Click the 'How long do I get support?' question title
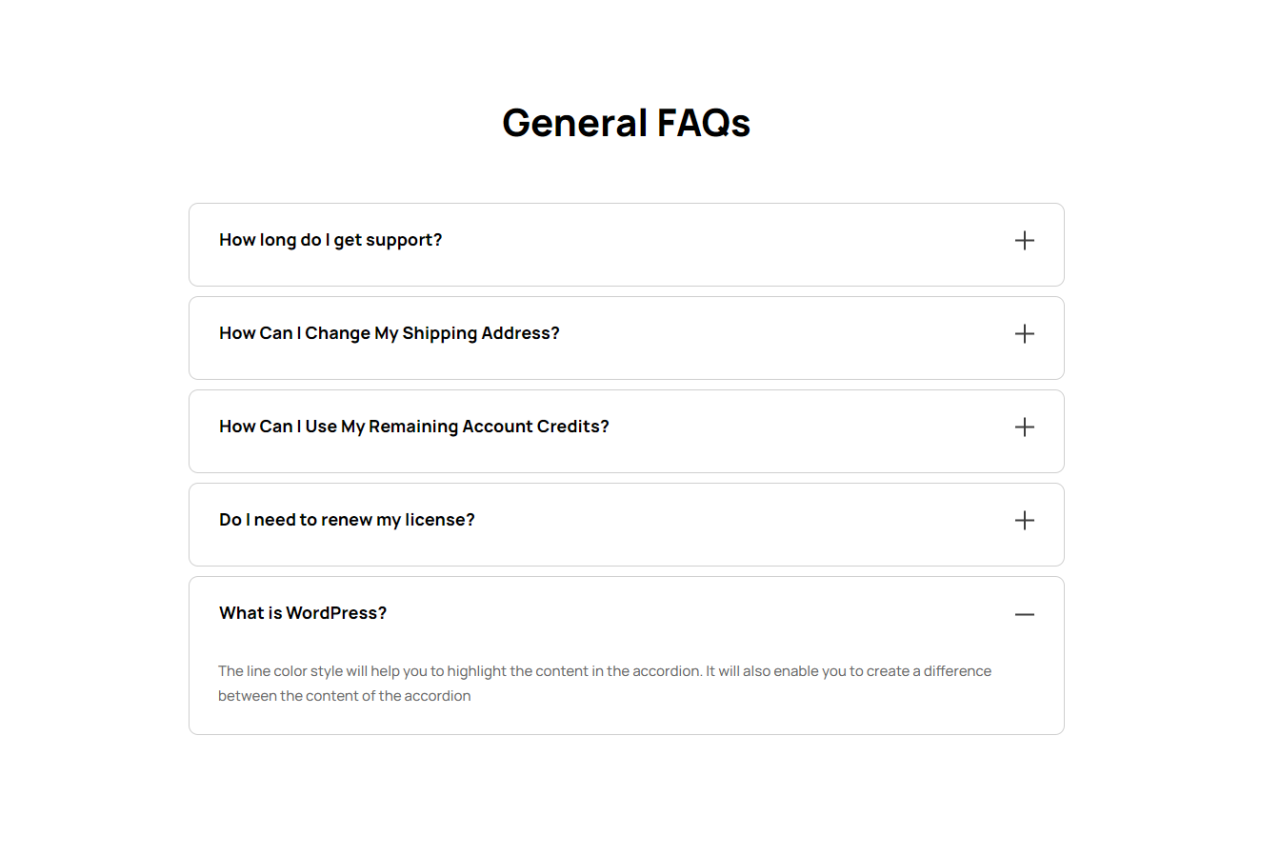 tap(330, 240)
